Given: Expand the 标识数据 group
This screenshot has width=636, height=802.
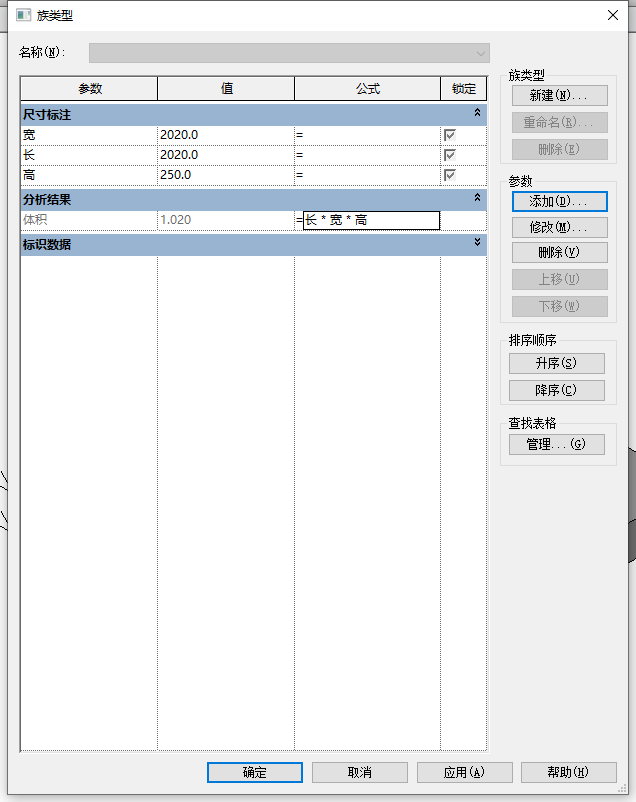Looking at the screenshot, I should 477,242.
